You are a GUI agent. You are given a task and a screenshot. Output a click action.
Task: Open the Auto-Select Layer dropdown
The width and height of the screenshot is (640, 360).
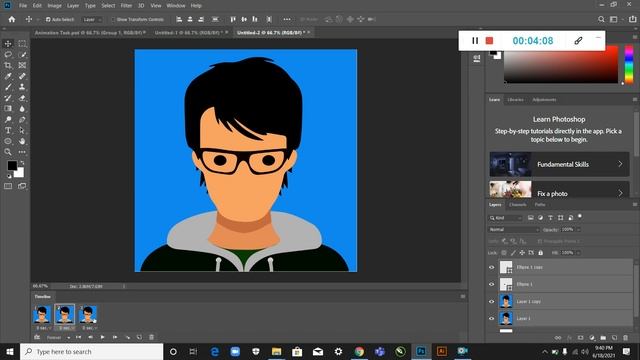coord(92,19)
